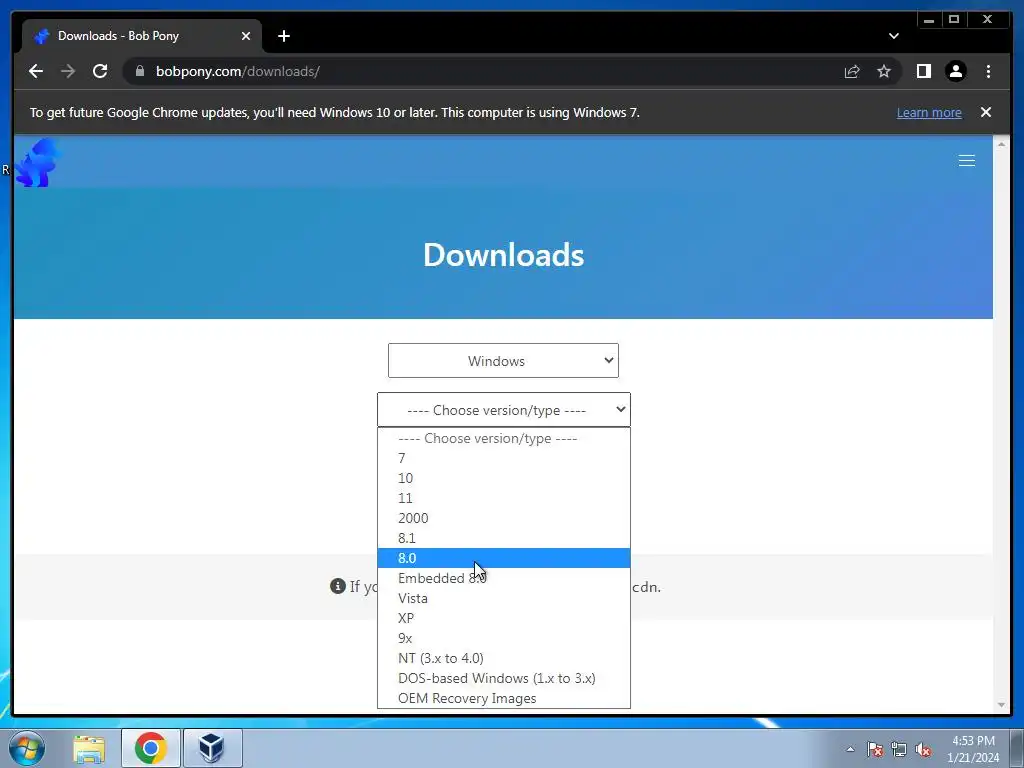This screenshot has width=1024, height=768.
Task: Select Vista from the version list
Action: tap(504, 598)
